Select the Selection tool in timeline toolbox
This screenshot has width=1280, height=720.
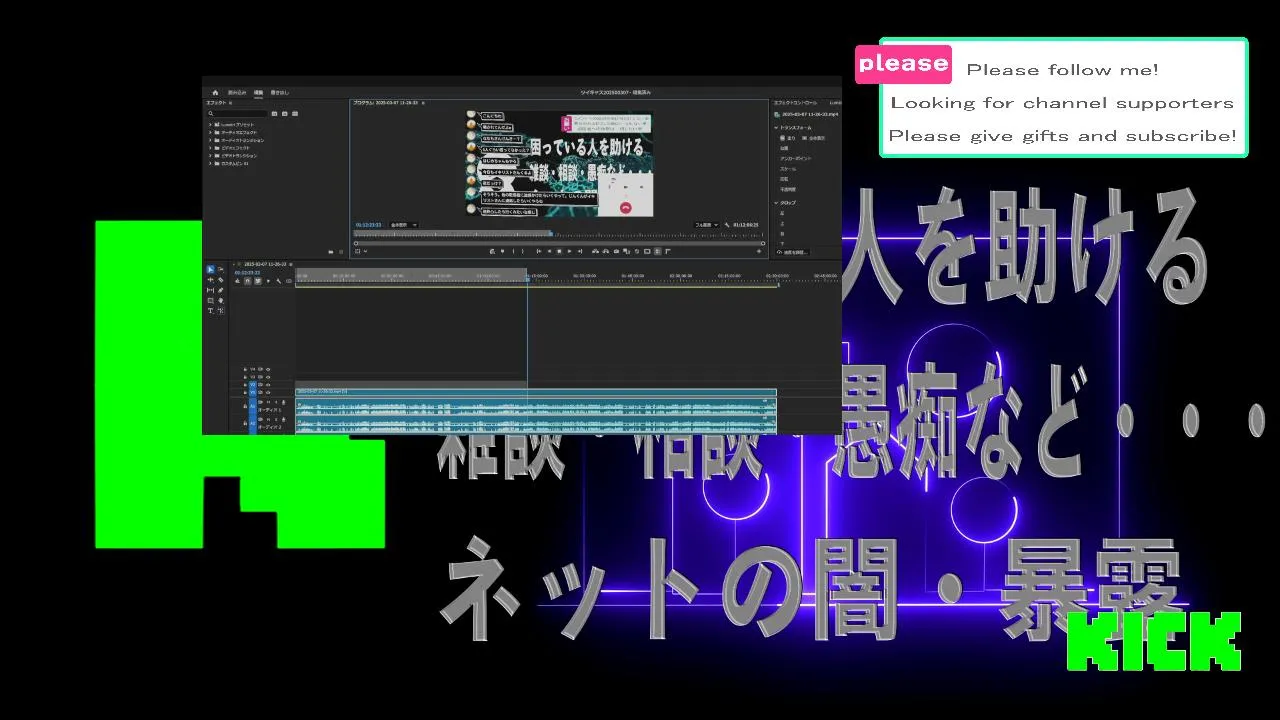pyautogui.click(x=211, y=269)
